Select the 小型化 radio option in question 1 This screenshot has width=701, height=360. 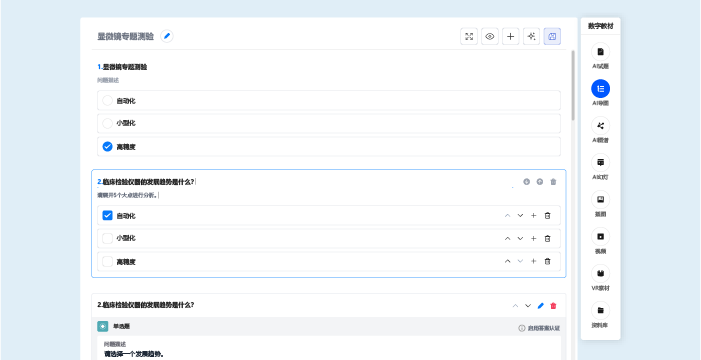pos(107,123)
